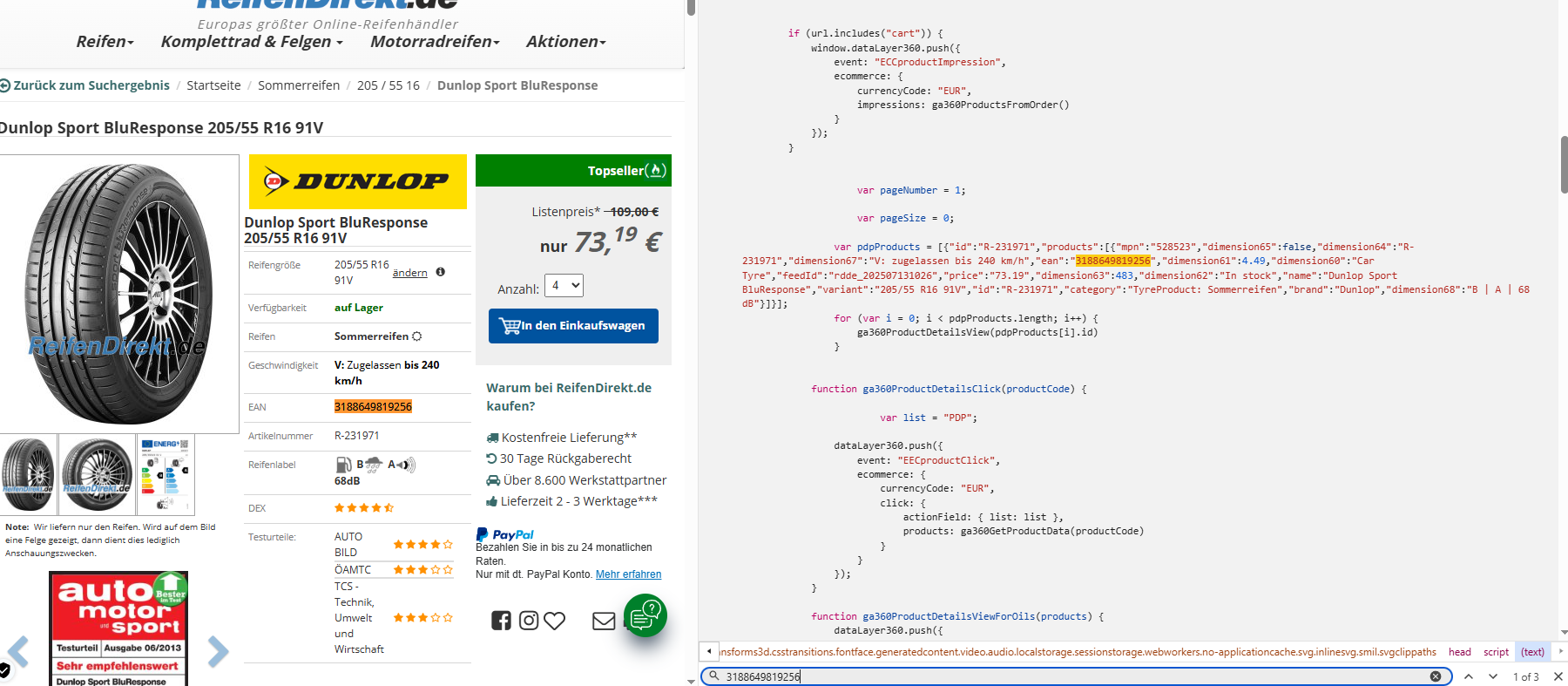Screen dimensions: 1568x686
Task: Open the Startseite breadcrumb link
Action: (x=213, y=85)
